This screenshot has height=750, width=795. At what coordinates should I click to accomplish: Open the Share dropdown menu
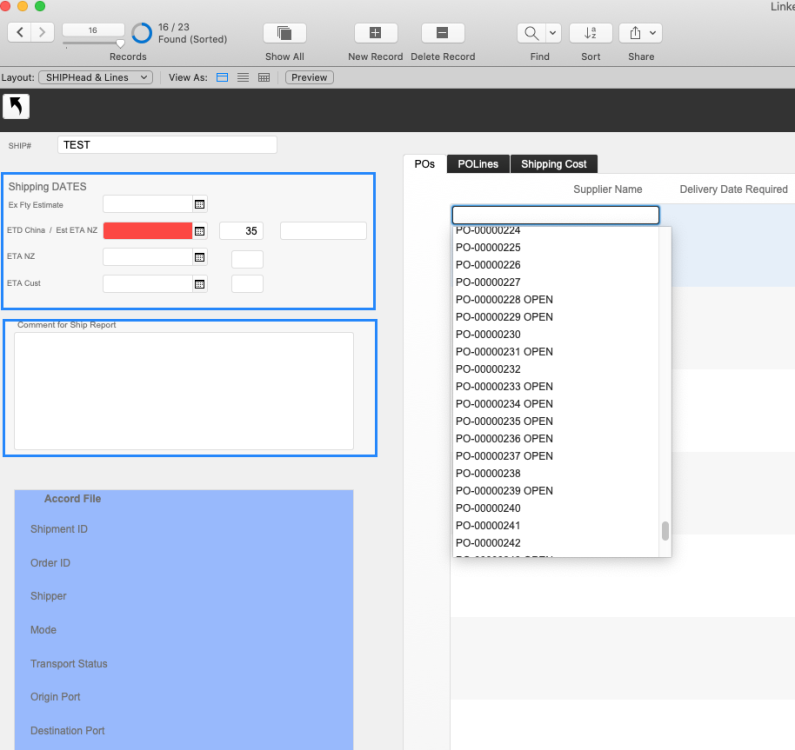(640, 33)
